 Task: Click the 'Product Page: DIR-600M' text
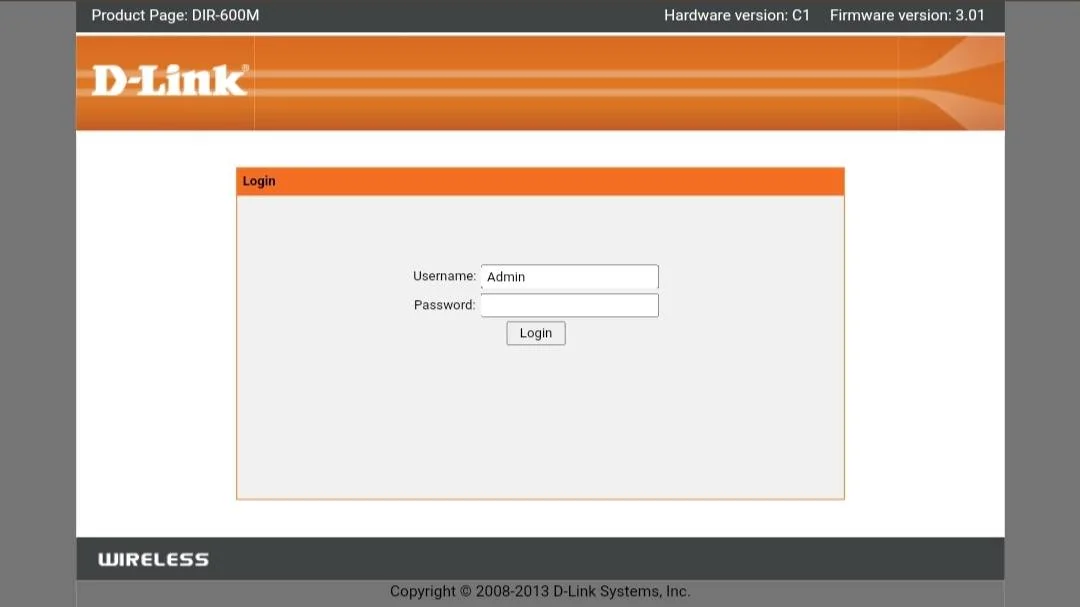(x=176, y=15)
